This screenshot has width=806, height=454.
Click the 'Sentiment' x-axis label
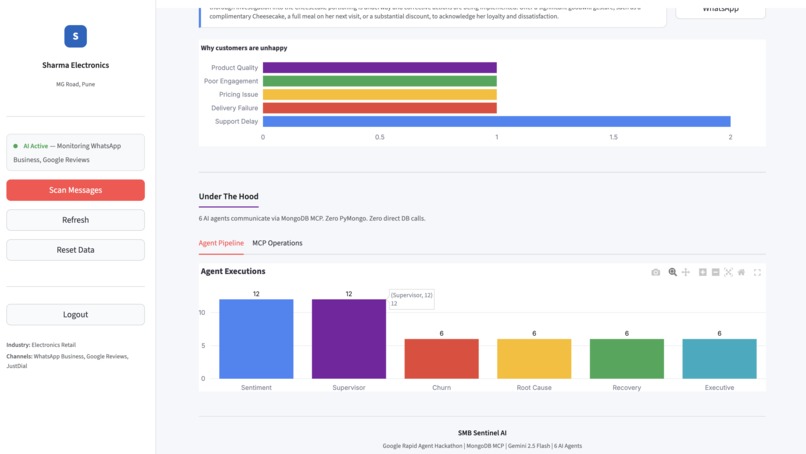[256, 388]
